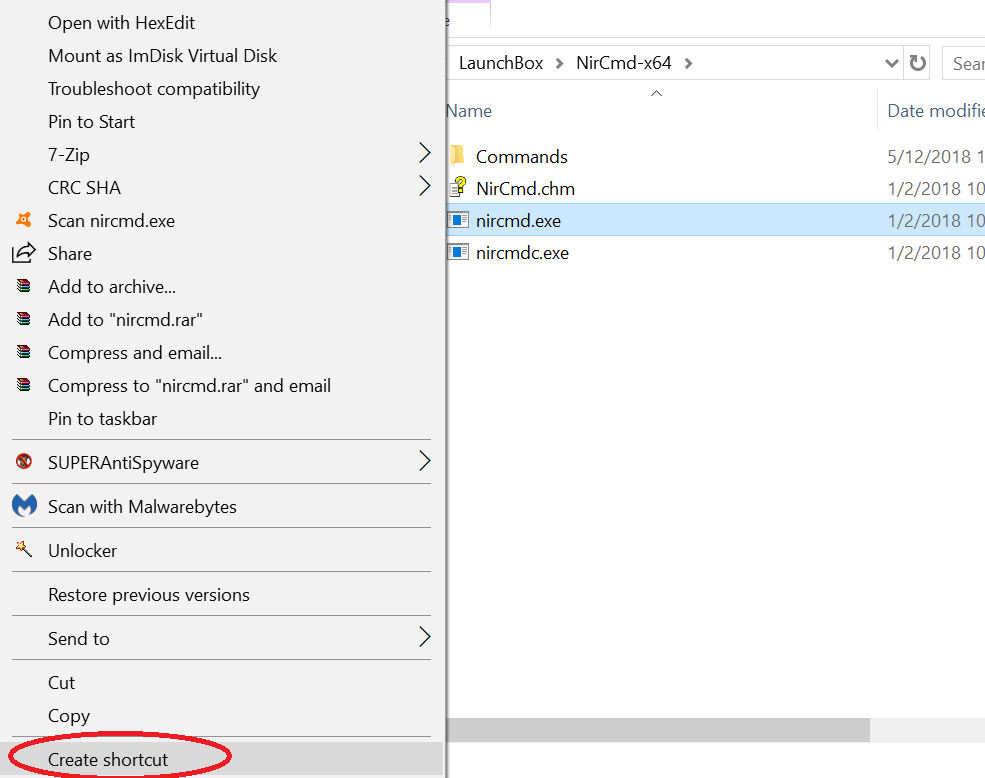The image size is (985, 778).
Task: Click WinRAR icon beside Compress to "nircmd.rar" and email
Action: coord(24,385)
